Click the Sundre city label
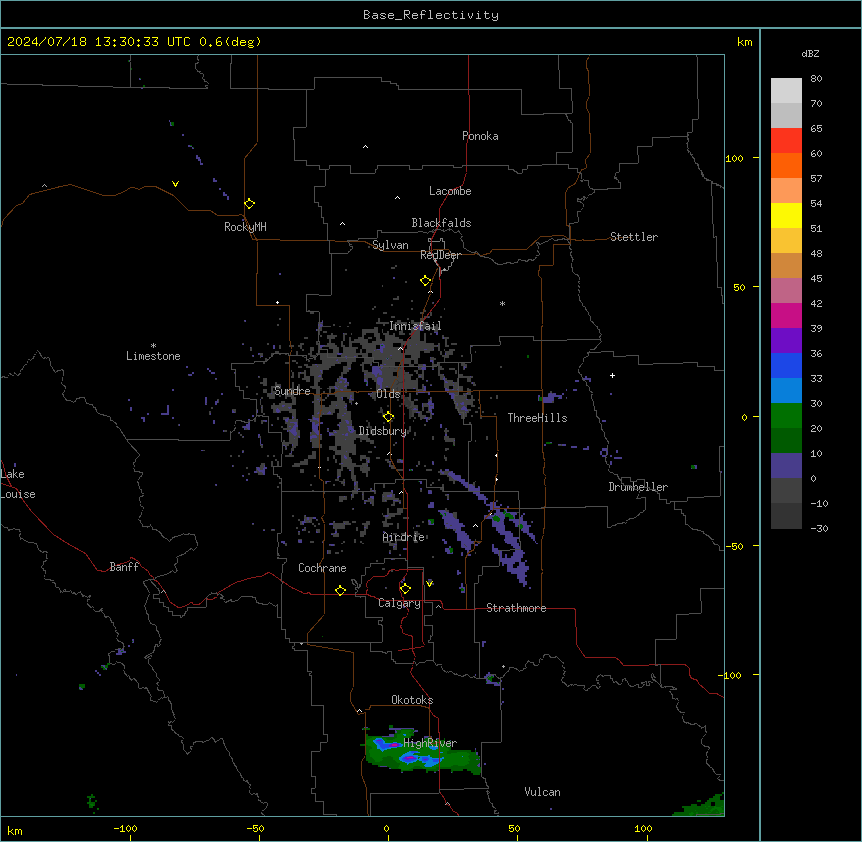Viewport: 862px width, 842px height. (292, 391)
